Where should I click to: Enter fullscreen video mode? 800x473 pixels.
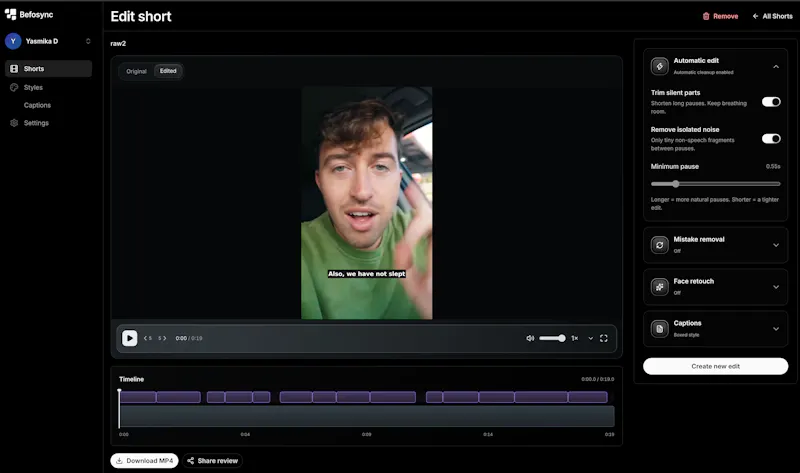(604, 338)
